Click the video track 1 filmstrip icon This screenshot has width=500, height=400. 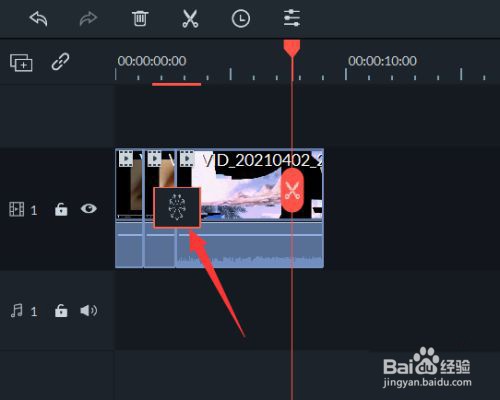(17, 209)
